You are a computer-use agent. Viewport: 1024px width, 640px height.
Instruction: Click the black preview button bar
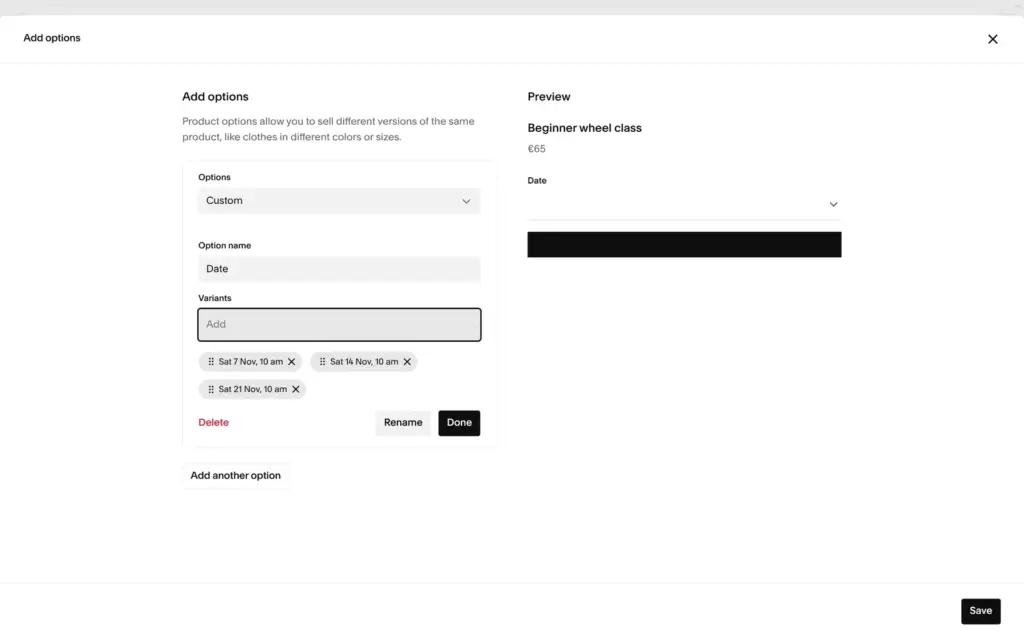pyautogui.click(x=684, y=244)
